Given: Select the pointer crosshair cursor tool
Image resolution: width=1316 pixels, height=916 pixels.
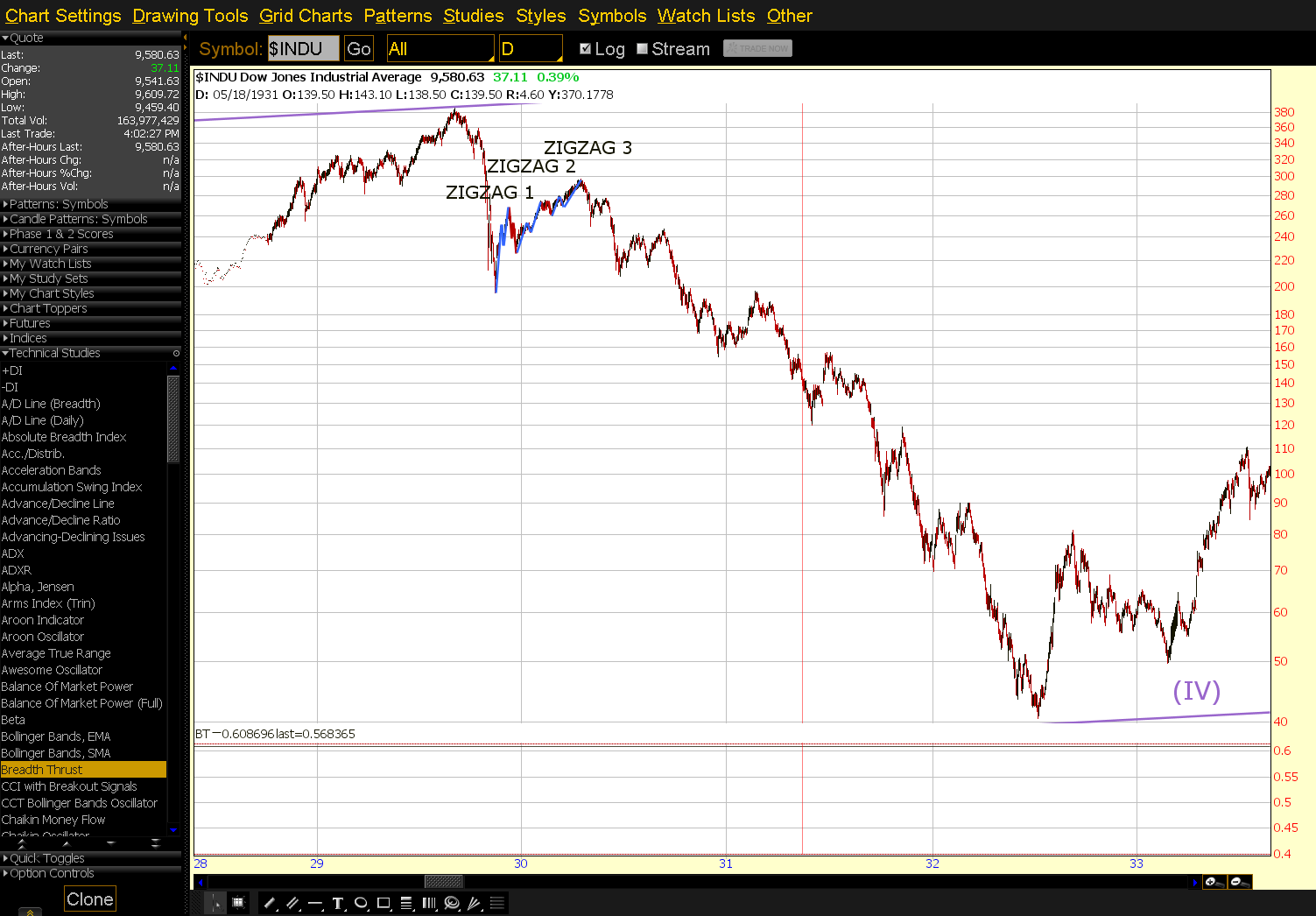Looking at the screenshot, I should point(215,903).
